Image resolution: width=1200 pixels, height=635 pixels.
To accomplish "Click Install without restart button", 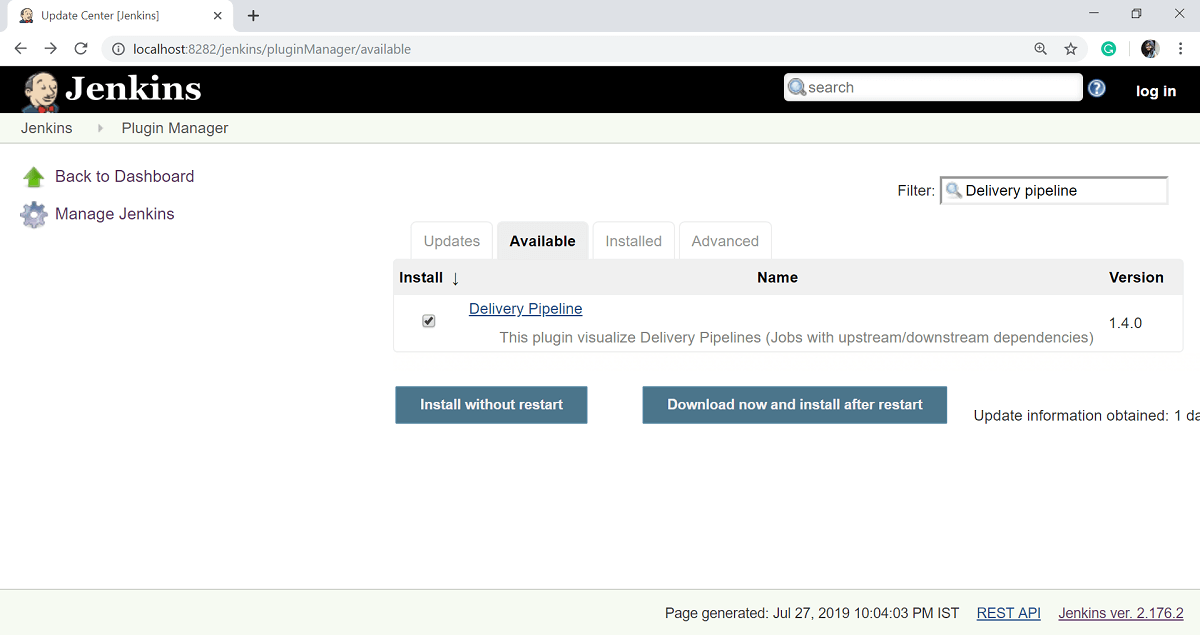I will click(x=491, y=405).
